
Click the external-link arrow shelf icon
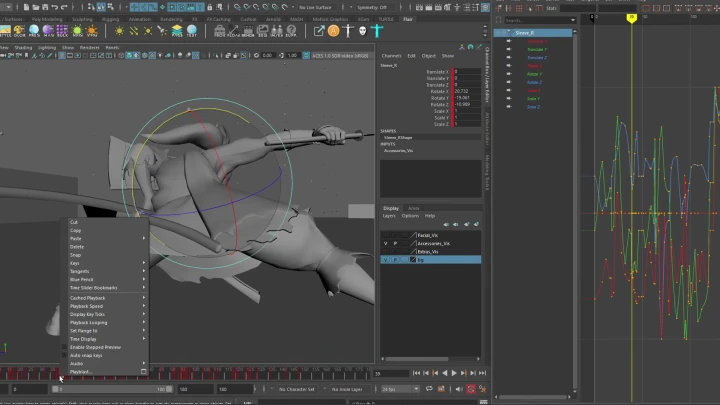tap(319, 31)
